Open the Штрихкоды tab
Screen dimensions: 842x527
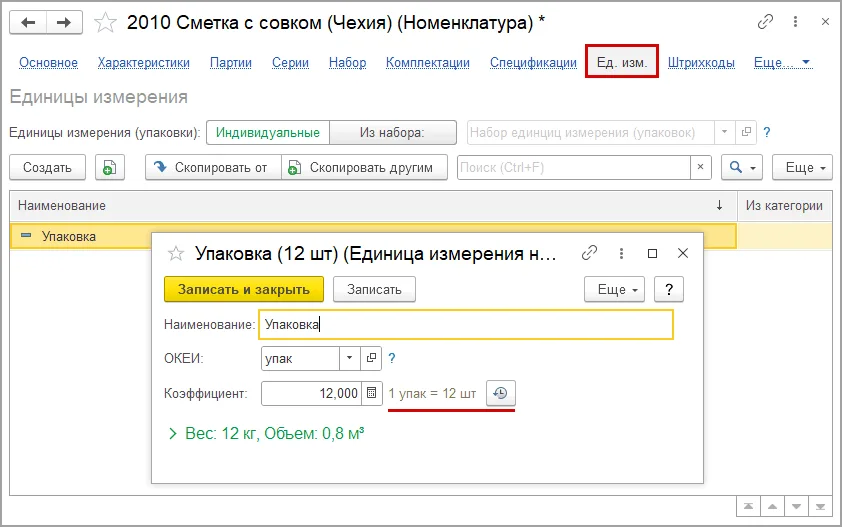click(701, 63)
